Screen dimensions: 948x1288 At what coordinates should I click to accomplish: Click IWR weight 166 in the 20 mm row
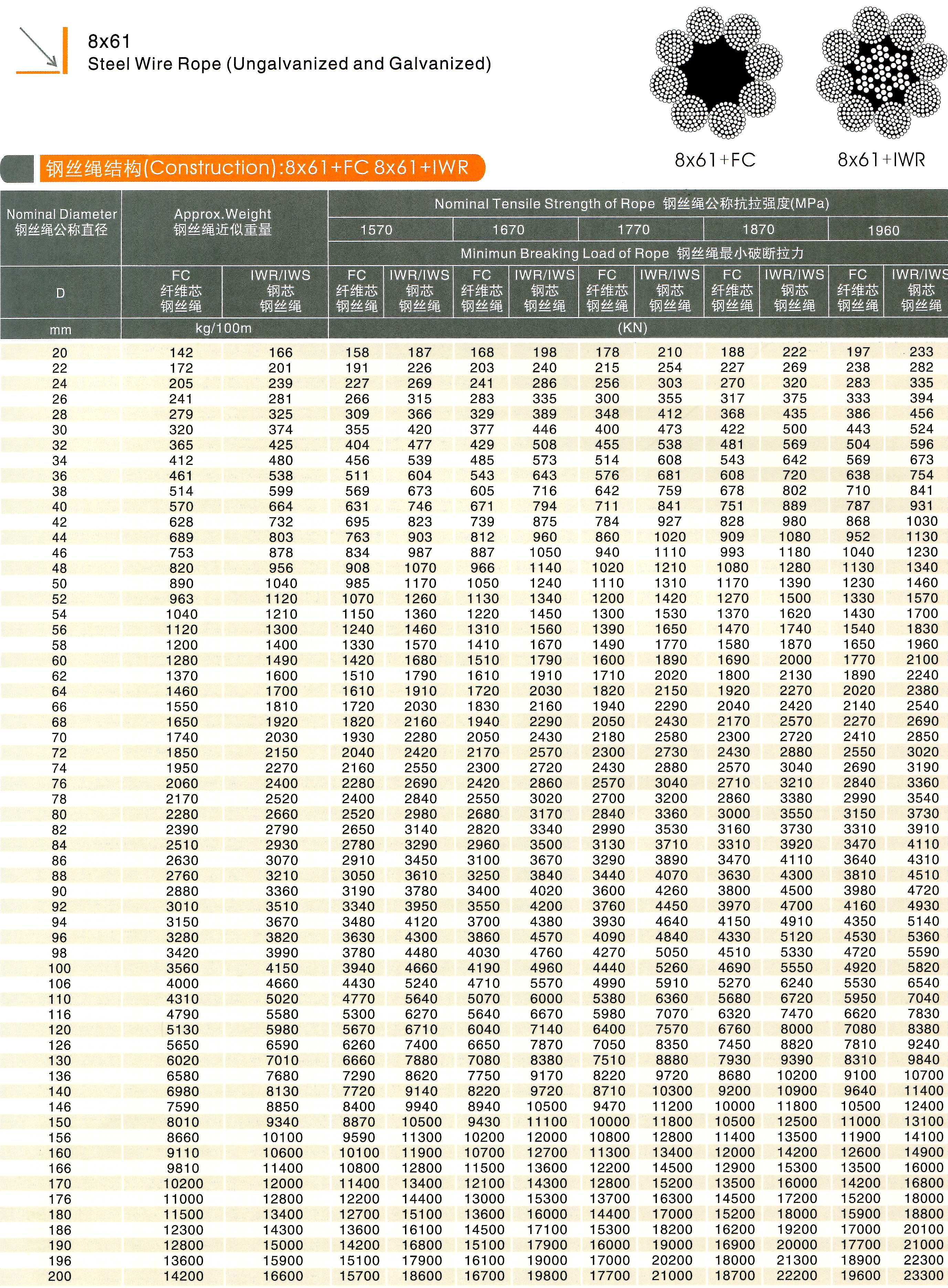pos(281,353)
